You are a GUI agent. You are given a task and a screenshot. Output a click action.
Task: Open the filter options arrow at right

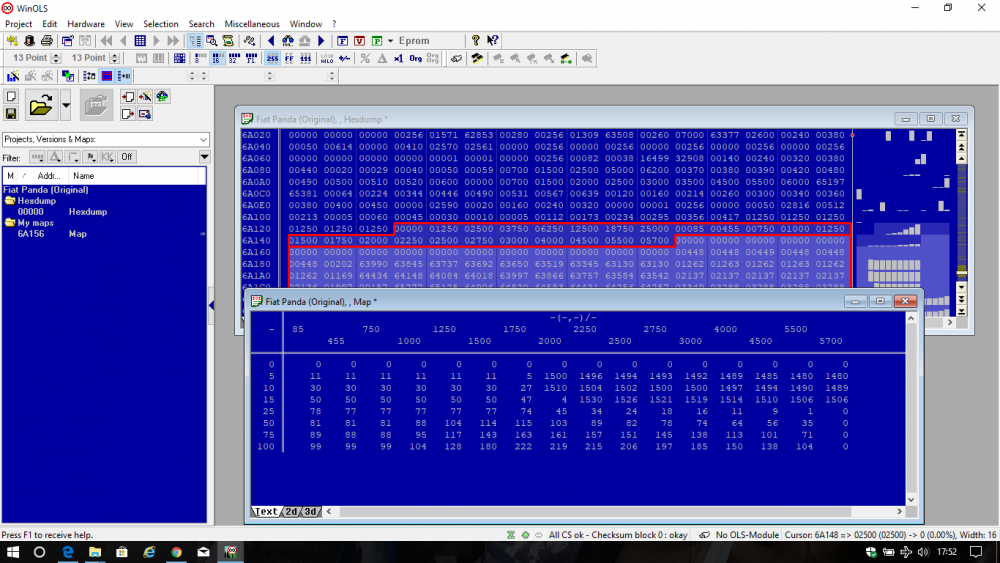pyautogui.click(x=204, y=157)
